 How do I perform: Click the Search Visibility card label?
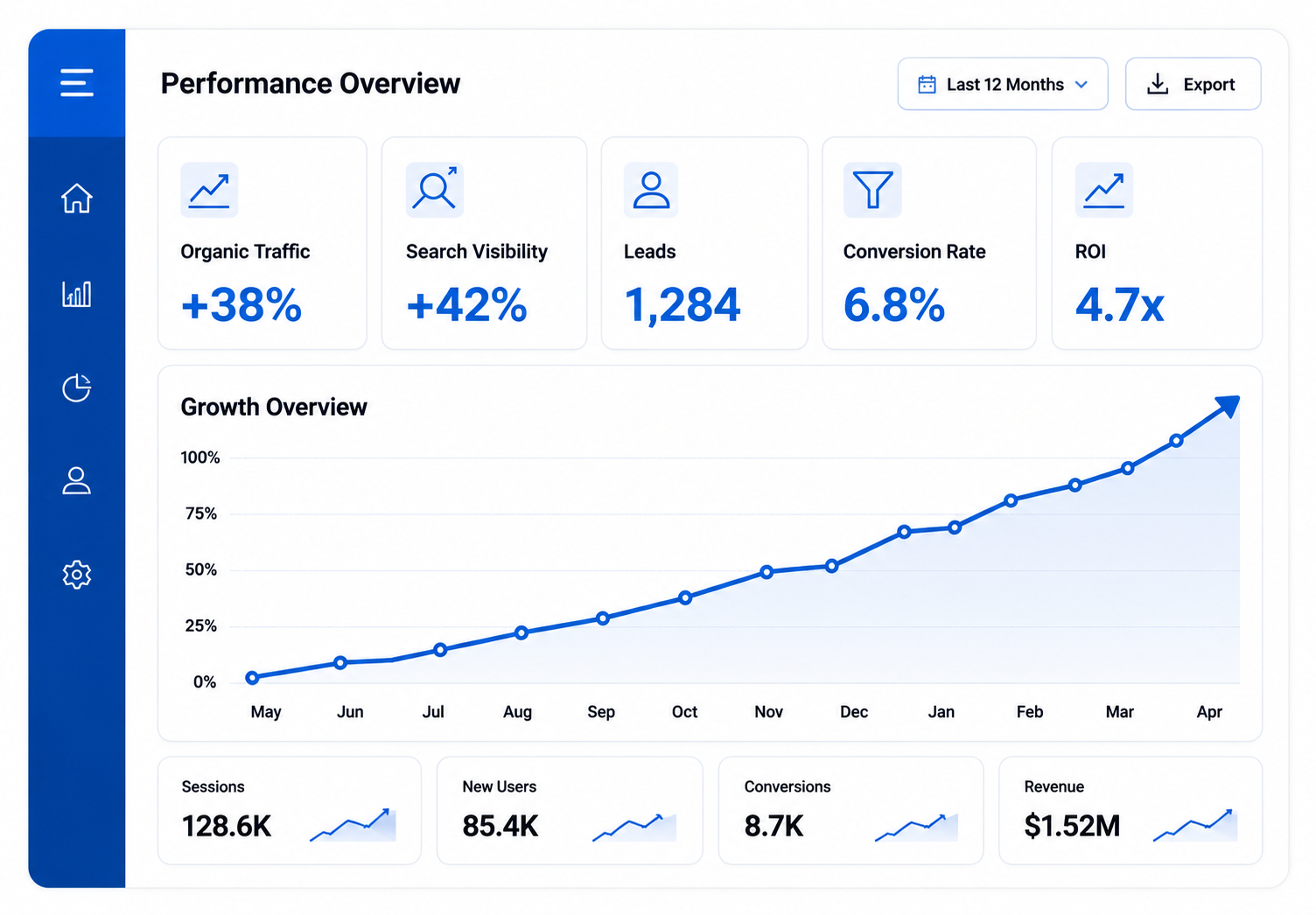coord(477,252)
